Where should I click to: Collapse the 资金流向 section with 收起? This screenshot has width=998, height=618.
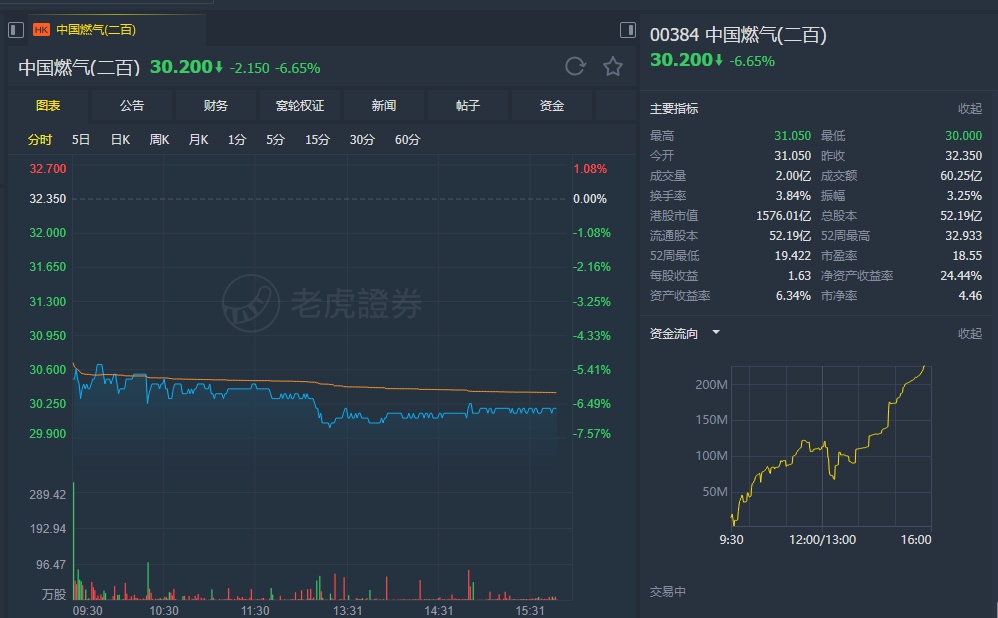(970, 334)
